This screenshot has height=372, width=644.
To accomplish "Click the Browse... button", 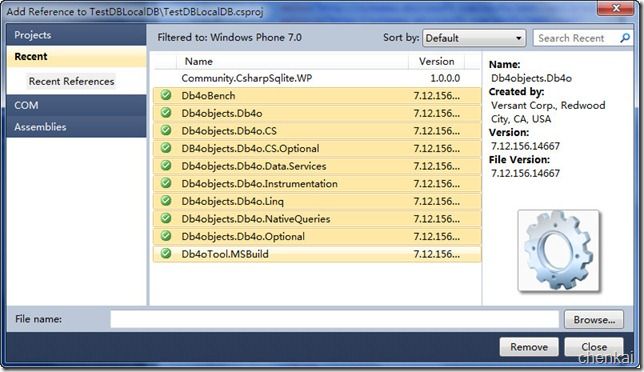I will 594,319.
